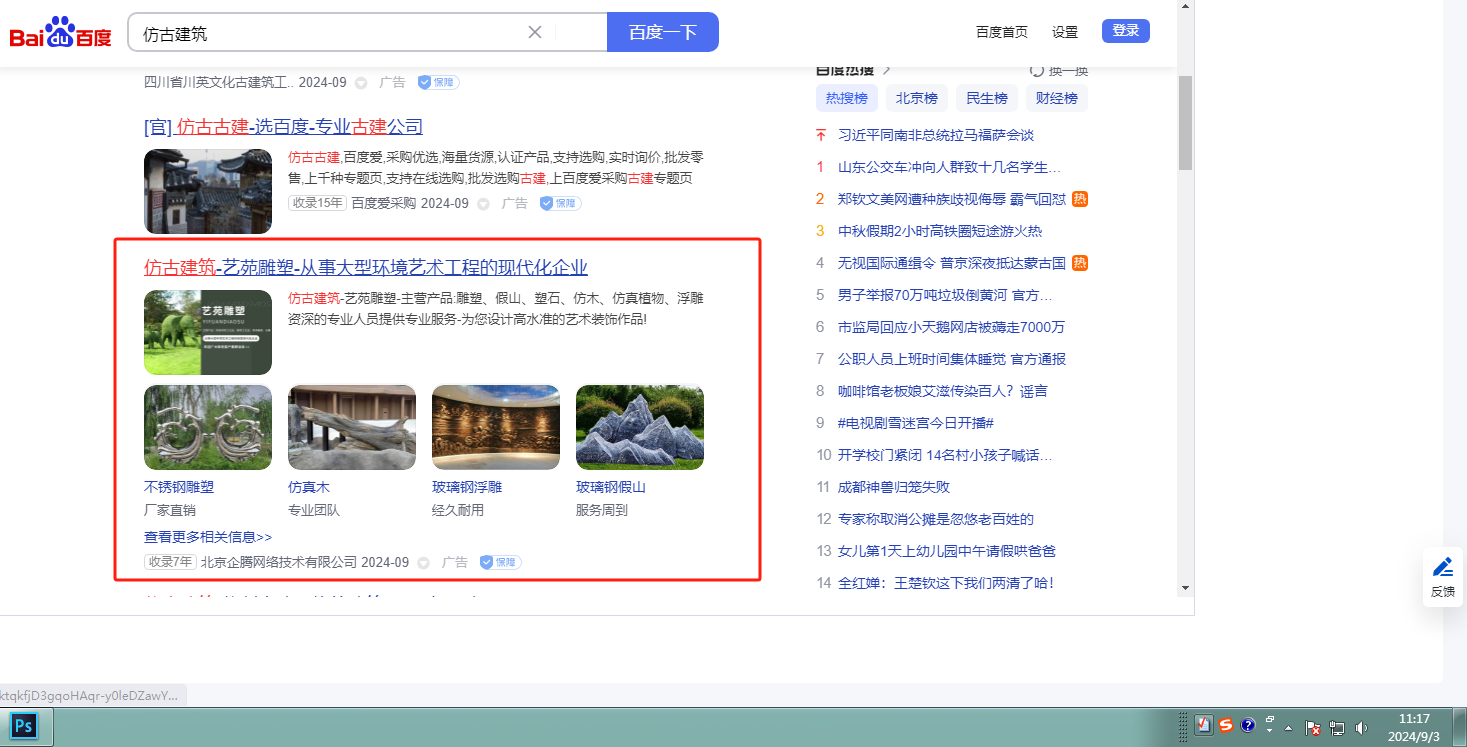Click the 玻璃钢假山 rockery thumbnail image
This screenshot has height=747, width=1467.
coord(639,427)
